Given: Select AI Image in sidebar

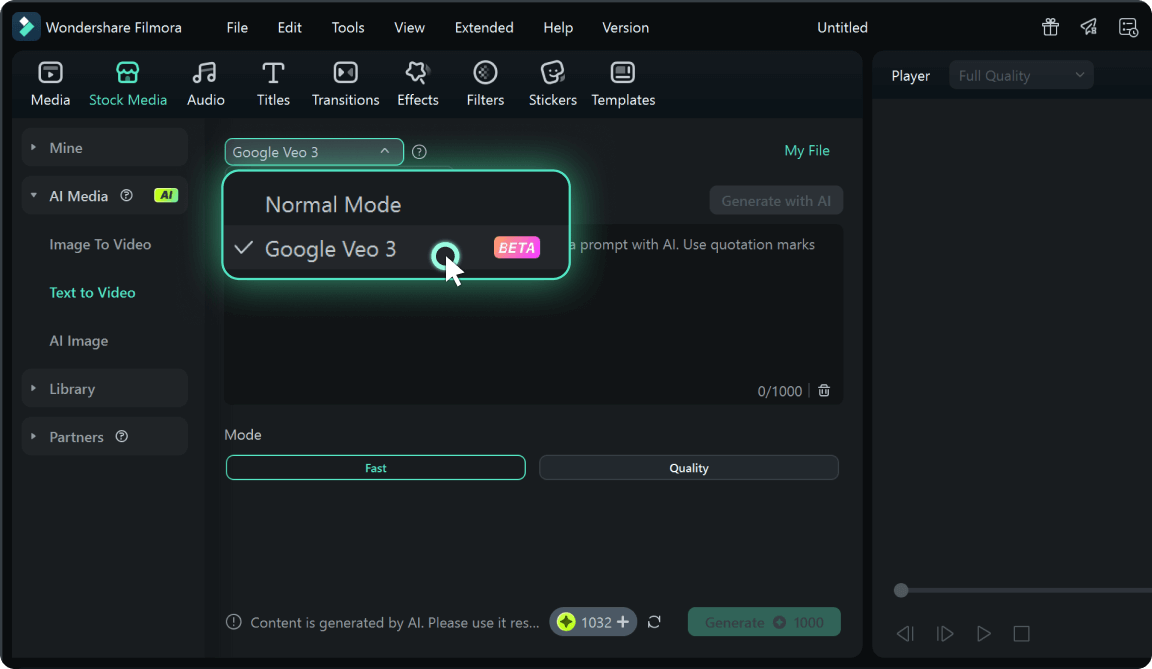Looking at the screenshot, I should 79,341.
